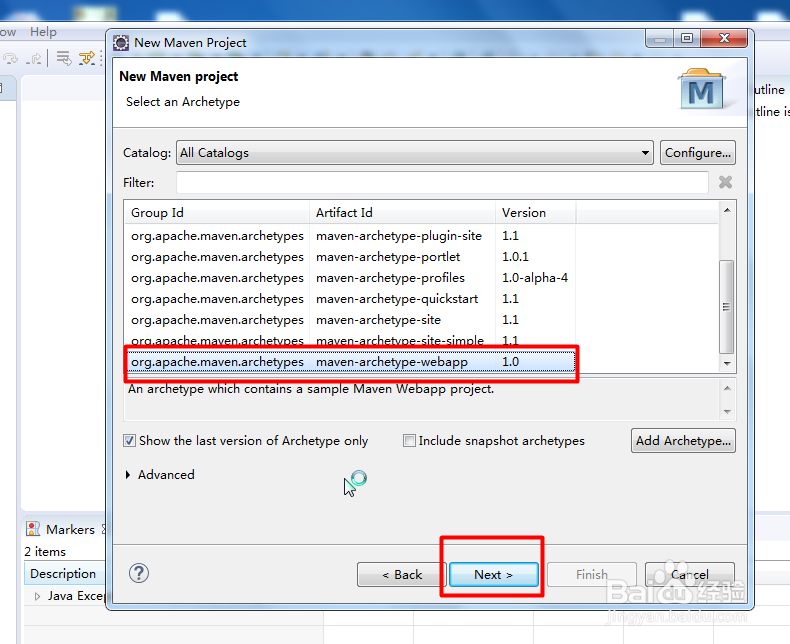Viewport: 790px width, 644px height.
Task: Sort by Group Id column header
Action: (217, 213)
